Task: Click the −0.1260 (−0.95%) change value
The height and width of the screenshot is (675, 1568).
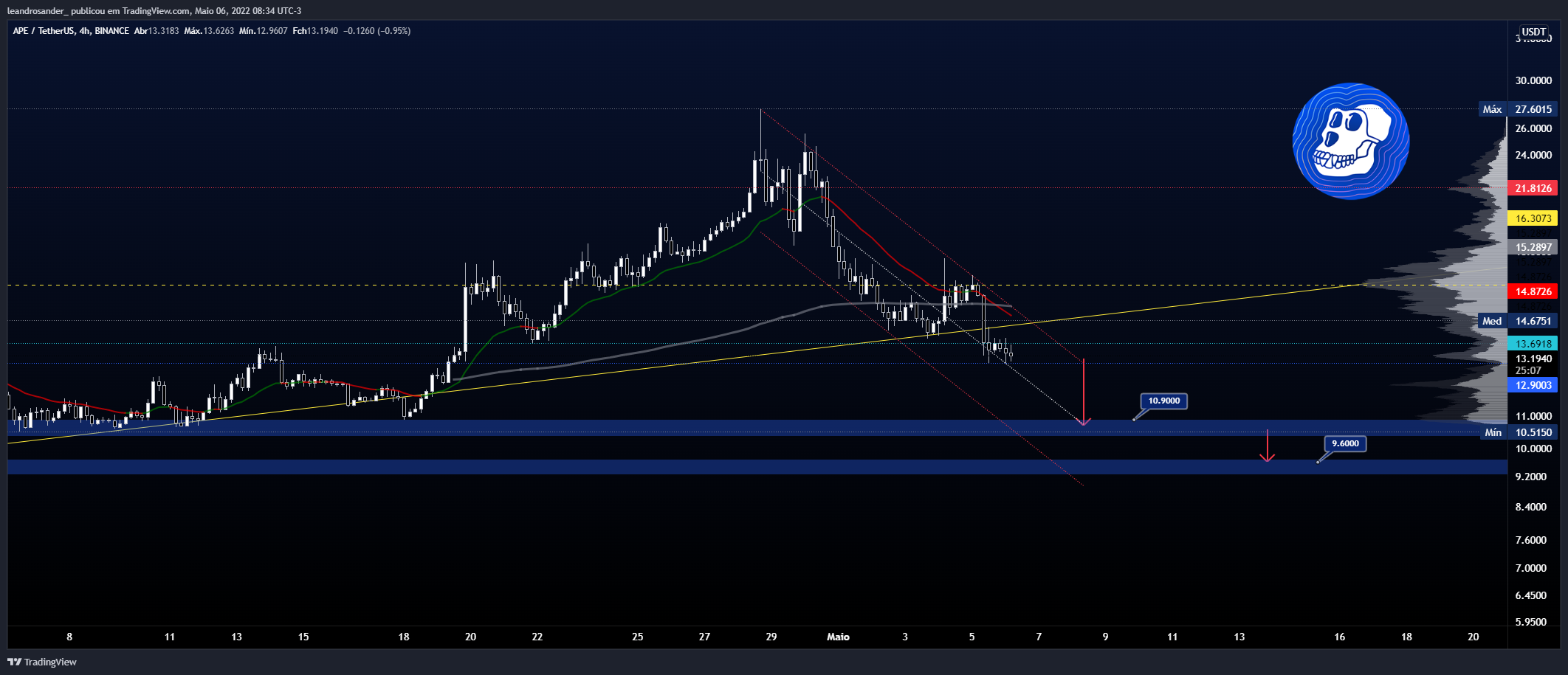Action: point(377,31)
